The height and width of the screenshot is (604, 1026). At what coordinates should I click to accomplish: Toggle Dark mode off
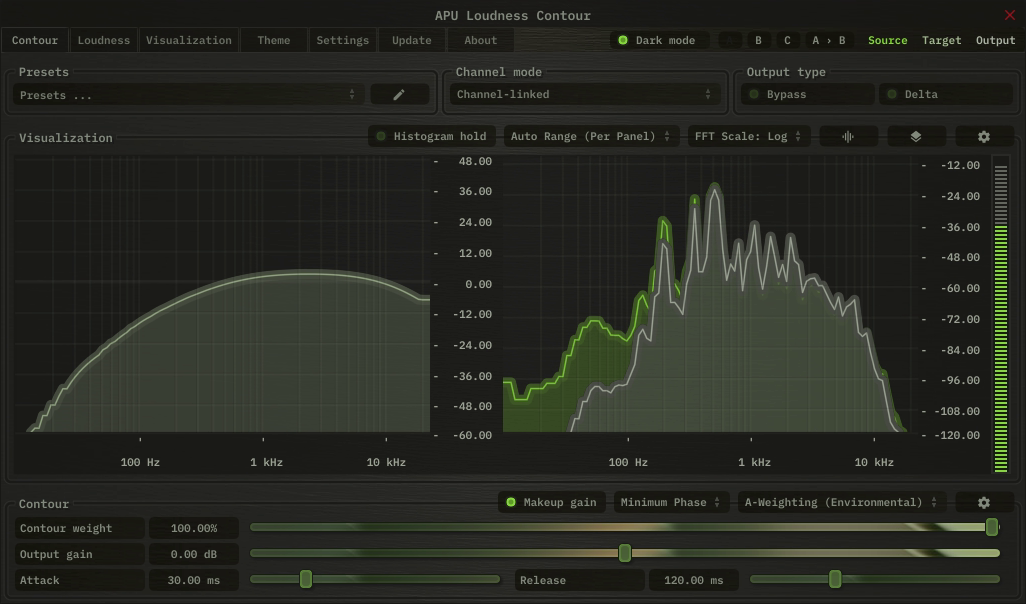[x=659, y=40]
